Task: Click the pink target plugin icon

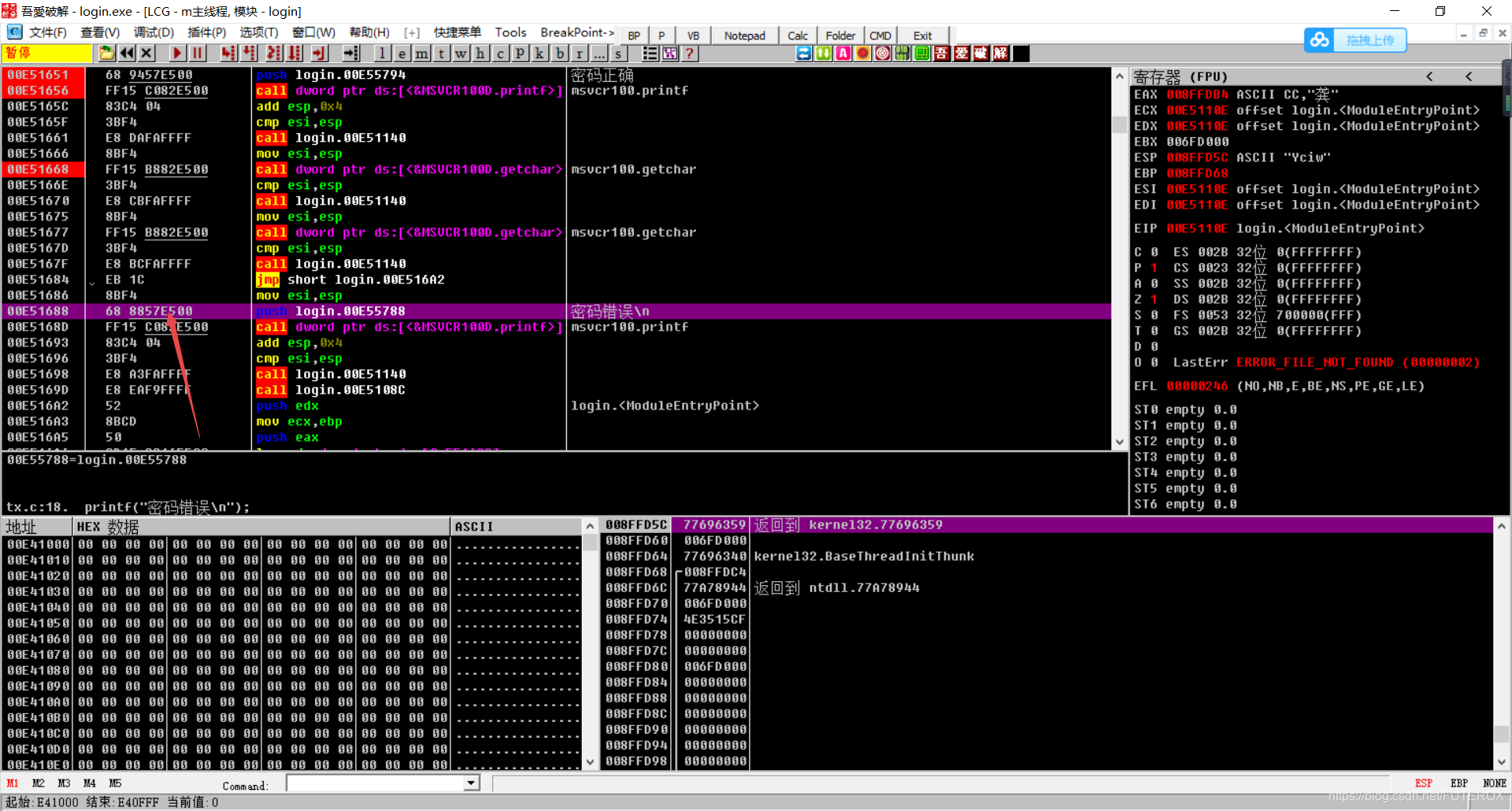Action: point(882,53)
